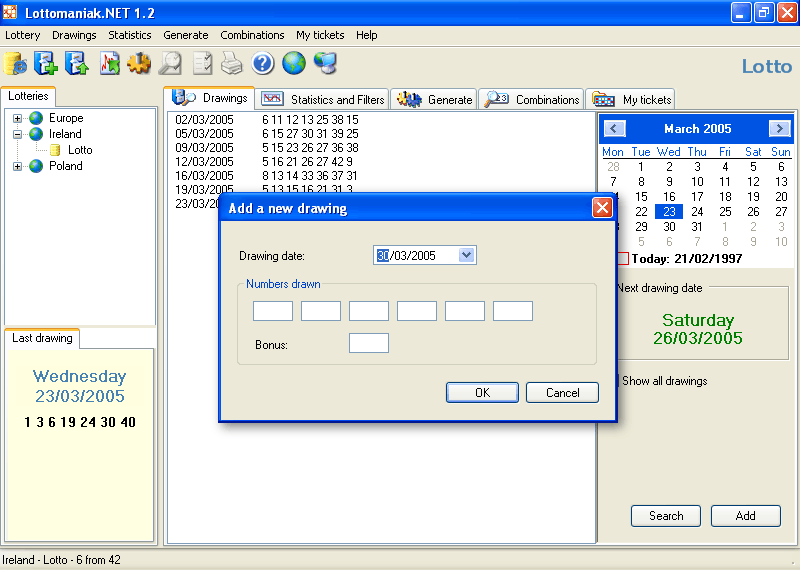Go to previous month in calendar
Screen dimensions: 800x570
pyautogui.click(x=614, y=129)
